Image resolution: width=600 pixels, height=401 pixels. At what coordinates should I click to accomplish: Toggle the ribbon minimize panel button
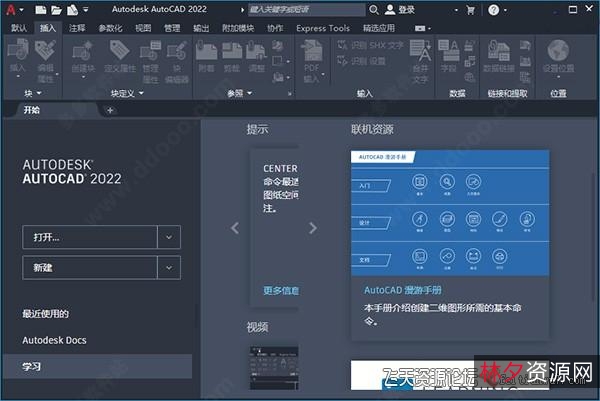pyautogui.click(x=420, y=28)
